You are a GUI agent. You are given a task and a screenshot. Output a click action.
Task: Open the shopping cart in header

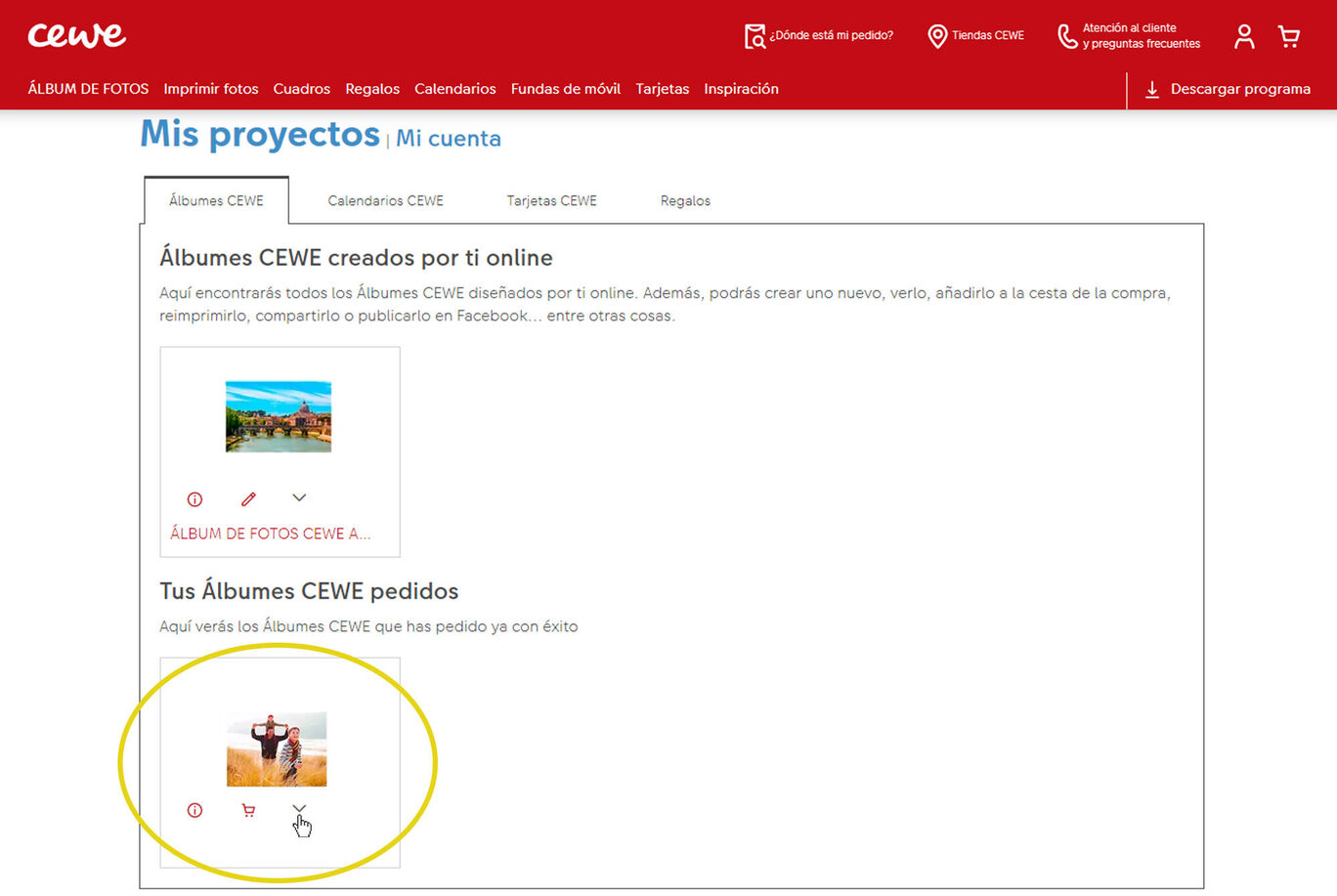[1289, 37]
